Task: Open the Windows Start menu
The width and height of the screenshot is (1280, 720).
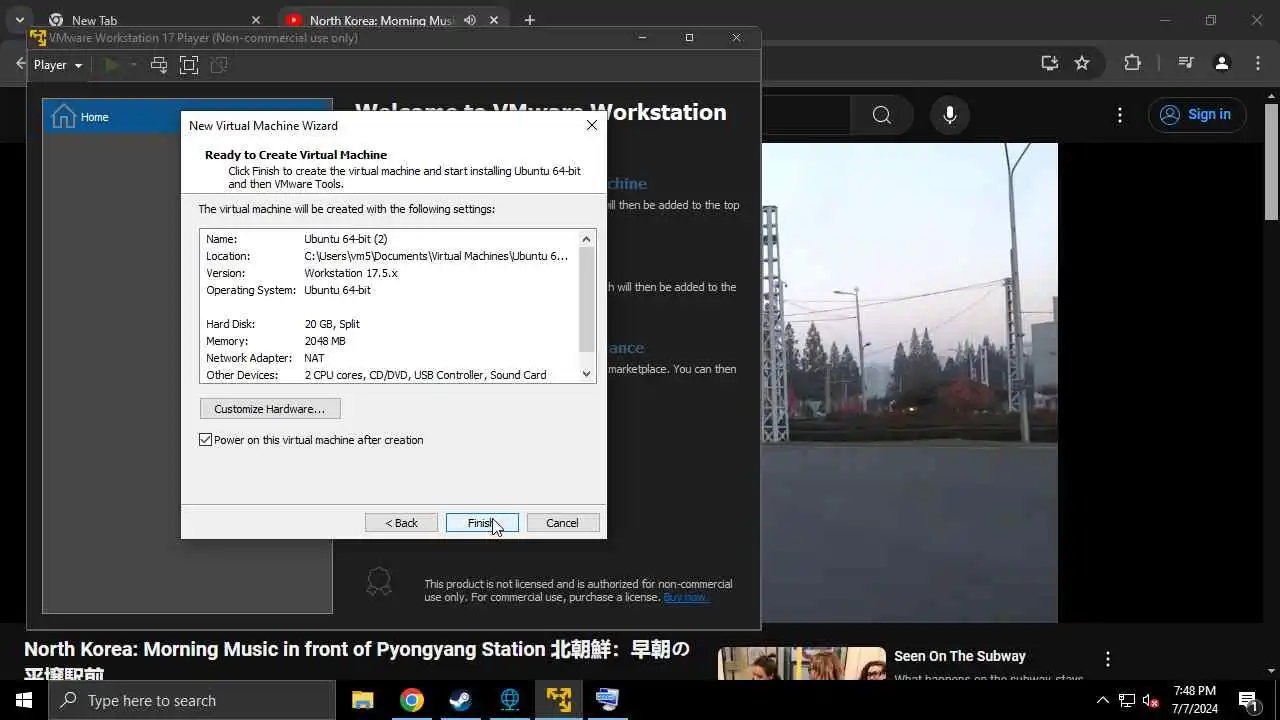Action: (24, 700)
